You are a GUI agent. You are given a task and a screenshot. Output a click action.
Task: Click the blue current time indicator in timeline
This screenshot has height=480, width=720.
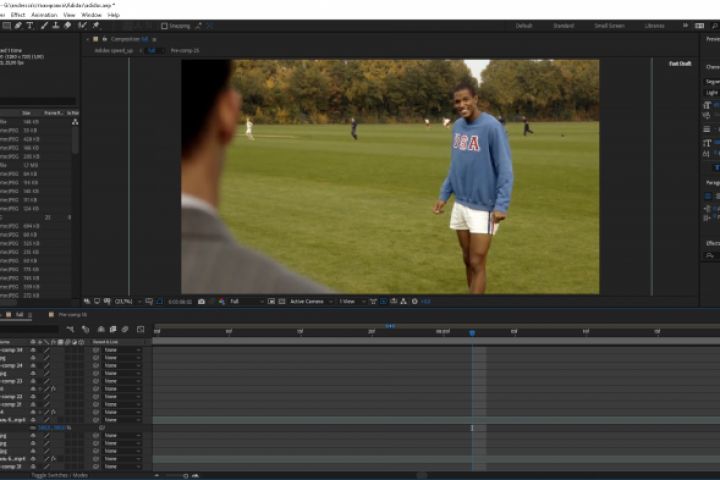point(472,333)
